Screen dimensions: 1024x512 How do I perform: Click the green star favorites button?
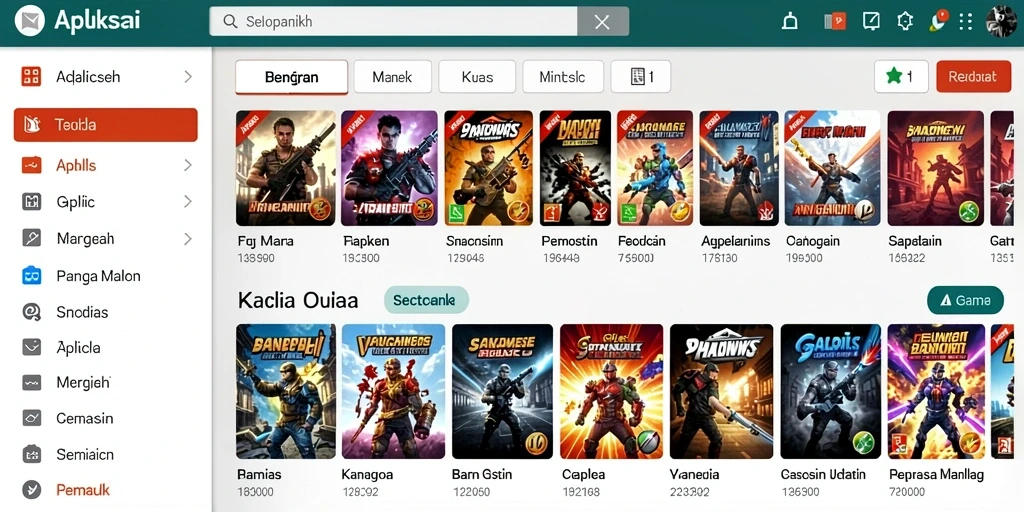click(901, 76)
